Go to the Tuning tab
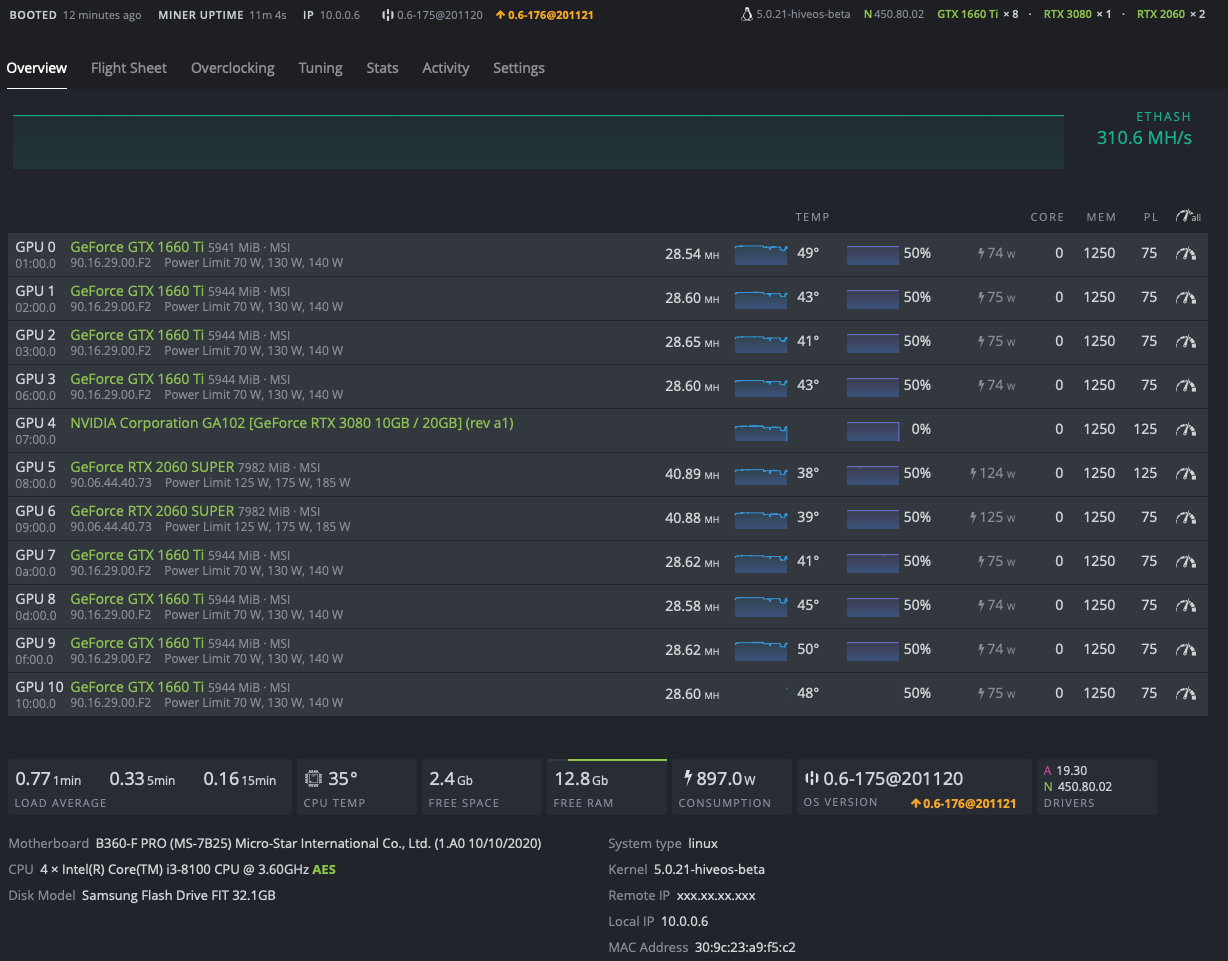This screenshot has height=961, width=1228. point(320,68)
